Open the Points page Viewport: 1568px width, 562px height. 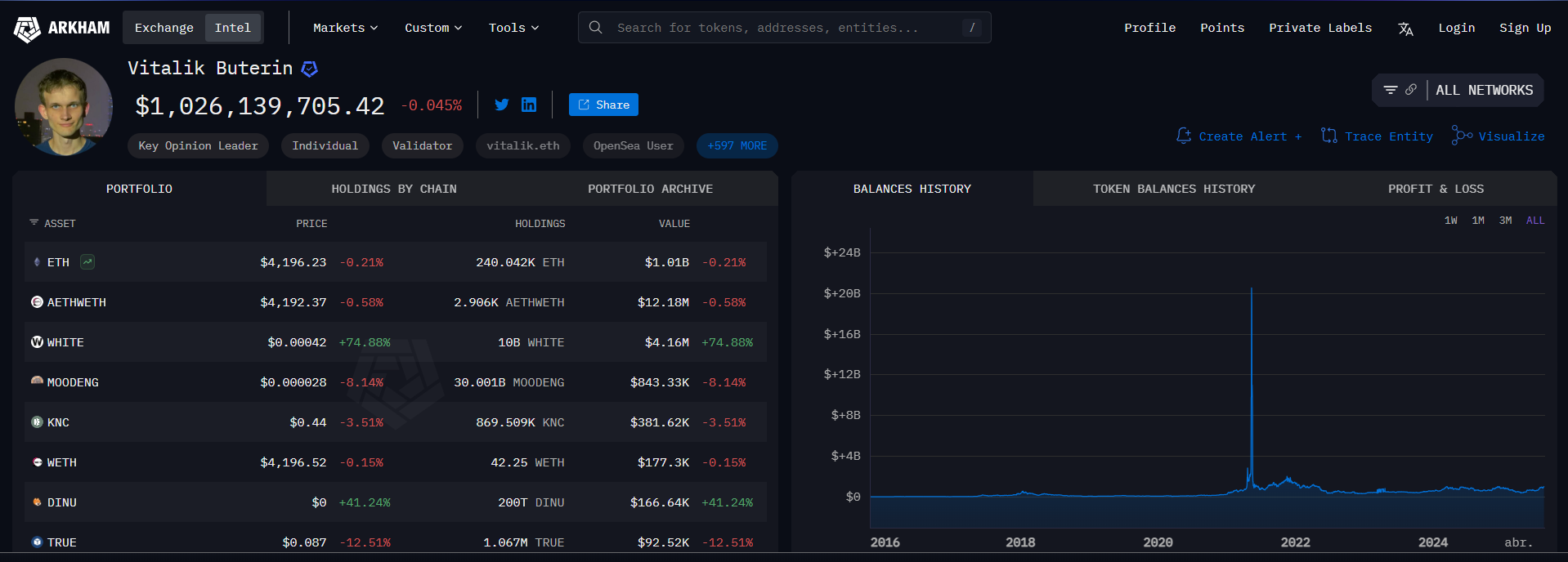coord(1222,28)
